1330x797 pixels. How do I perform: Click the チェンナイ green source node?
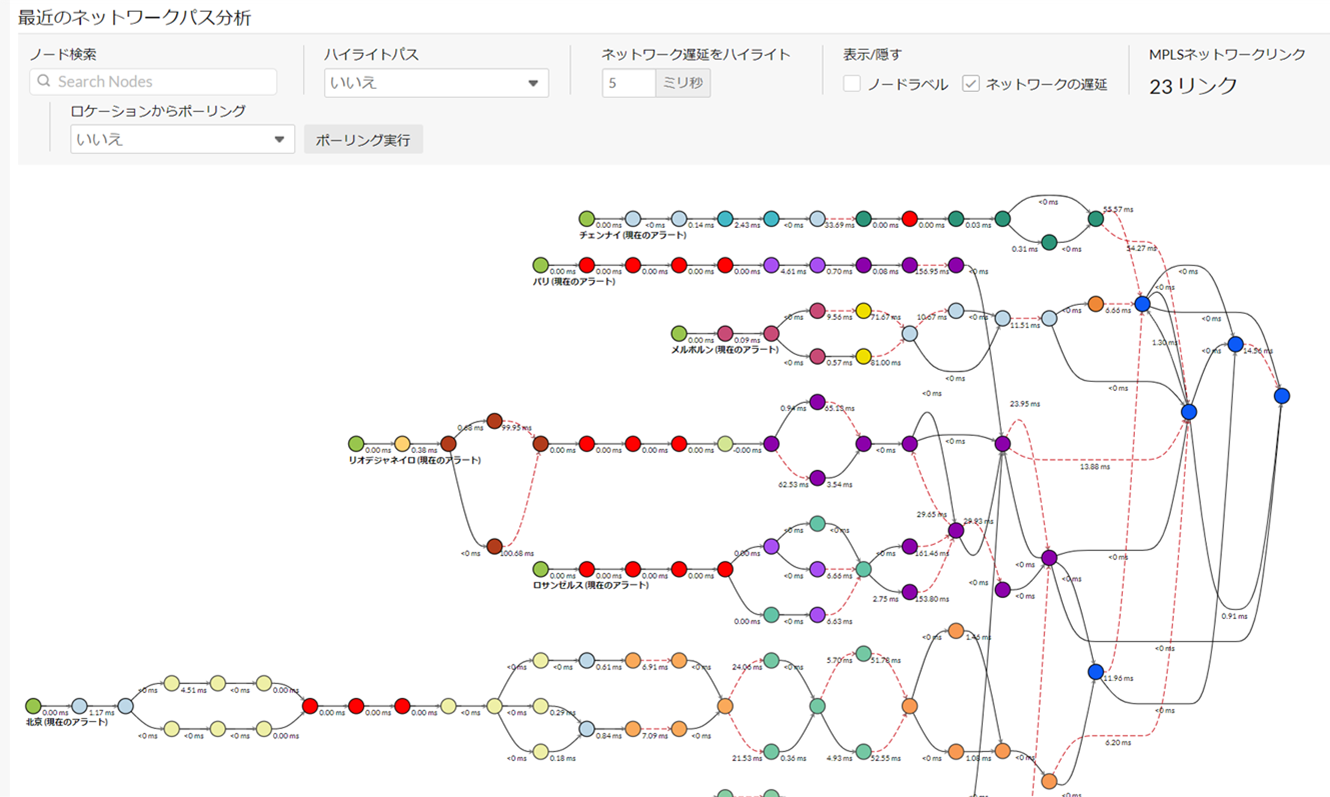click(586, 219)
